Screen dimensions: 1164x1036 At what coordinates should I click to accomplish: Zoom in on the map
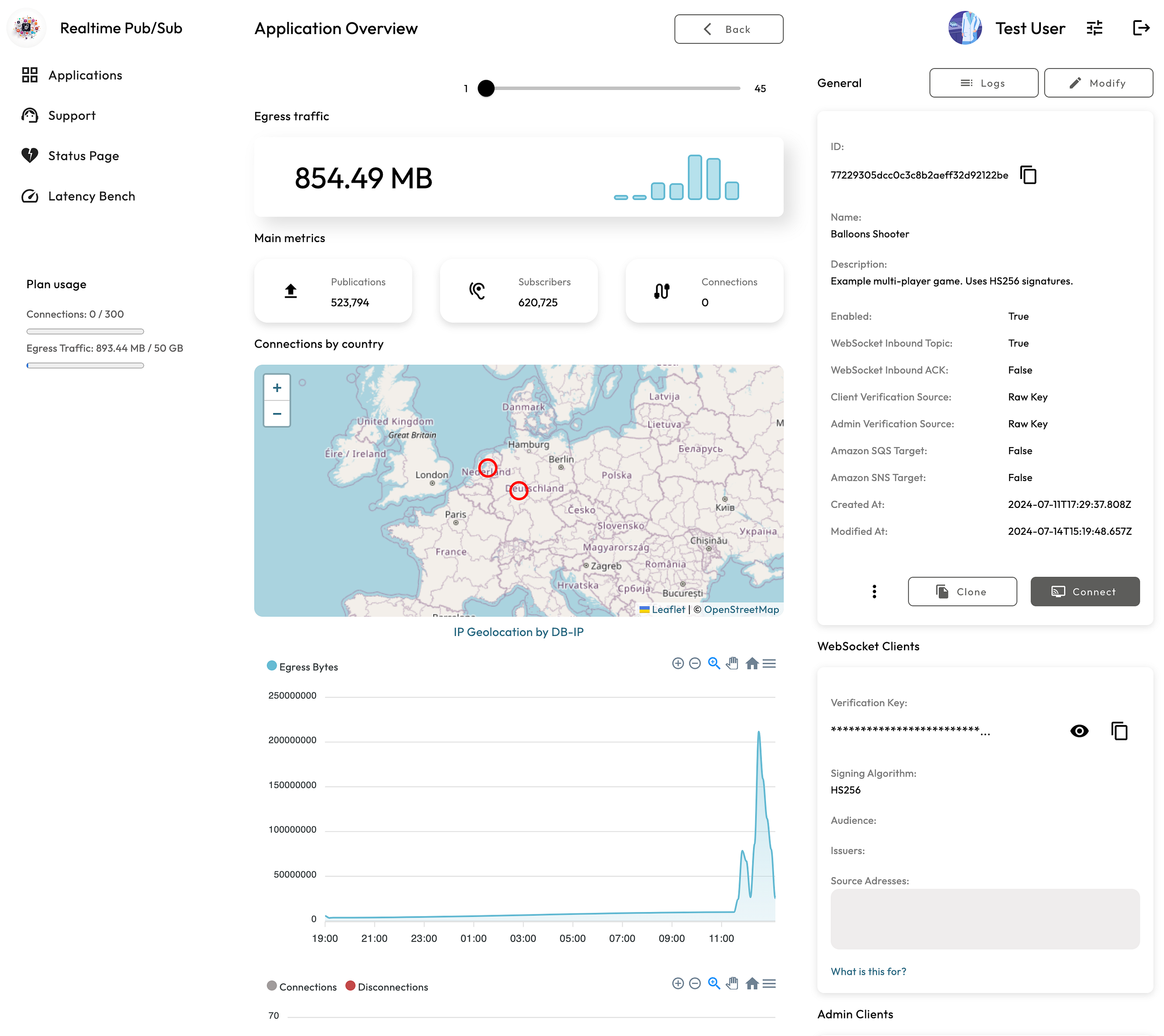coord(277,388)
